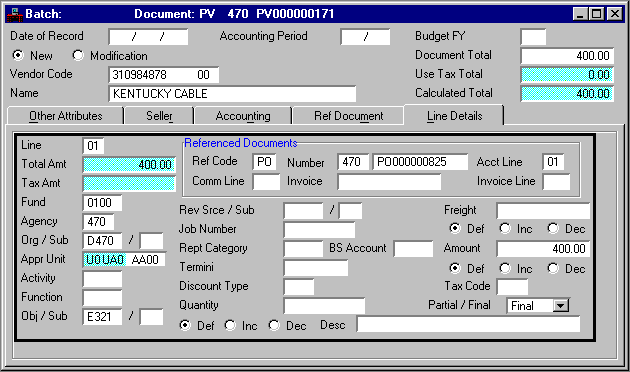Click the Obj field E321
The width and height of the screenshot is (630, 372).
102,317
